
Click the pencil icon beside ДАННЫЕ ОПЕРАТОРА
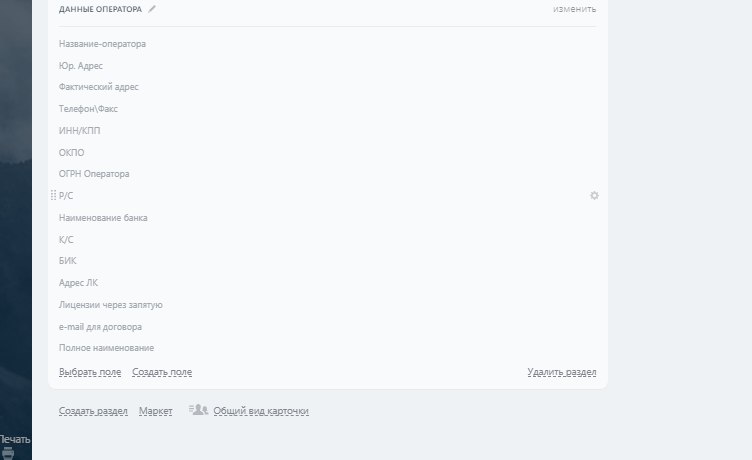153,9
